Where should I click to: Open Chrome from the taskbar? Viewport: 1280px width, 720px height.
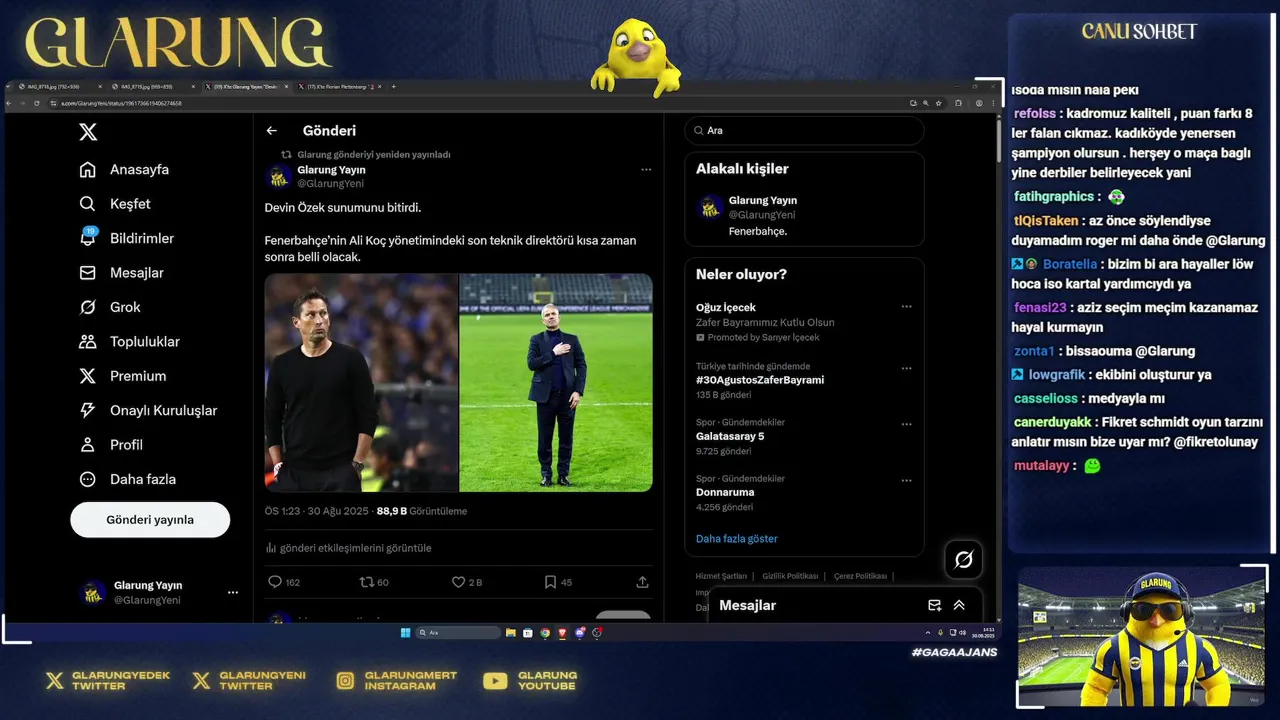[x=545, y=632]
